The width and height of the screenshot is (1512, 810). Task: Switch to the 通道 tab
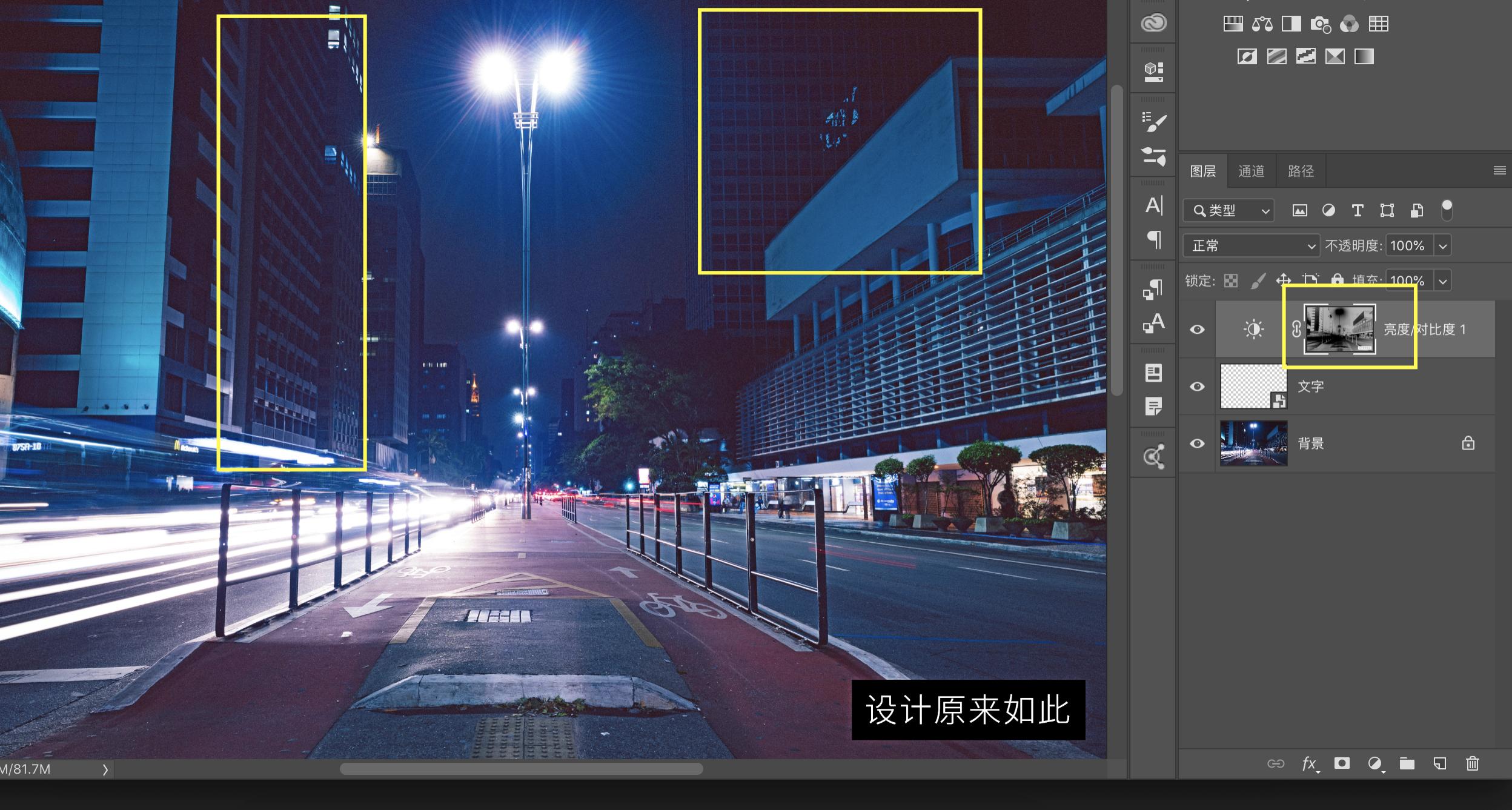pyautogui.click(x=1251, y=171)
